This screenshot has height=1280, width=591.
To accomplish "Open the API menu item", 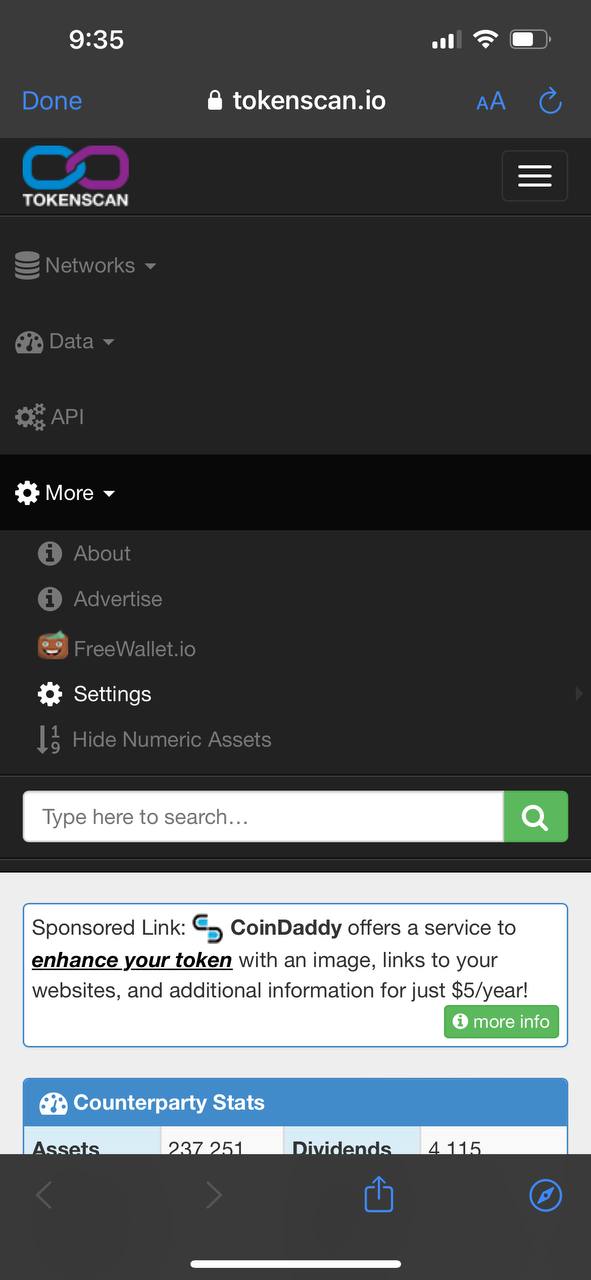I will click(x=50, y=417).
